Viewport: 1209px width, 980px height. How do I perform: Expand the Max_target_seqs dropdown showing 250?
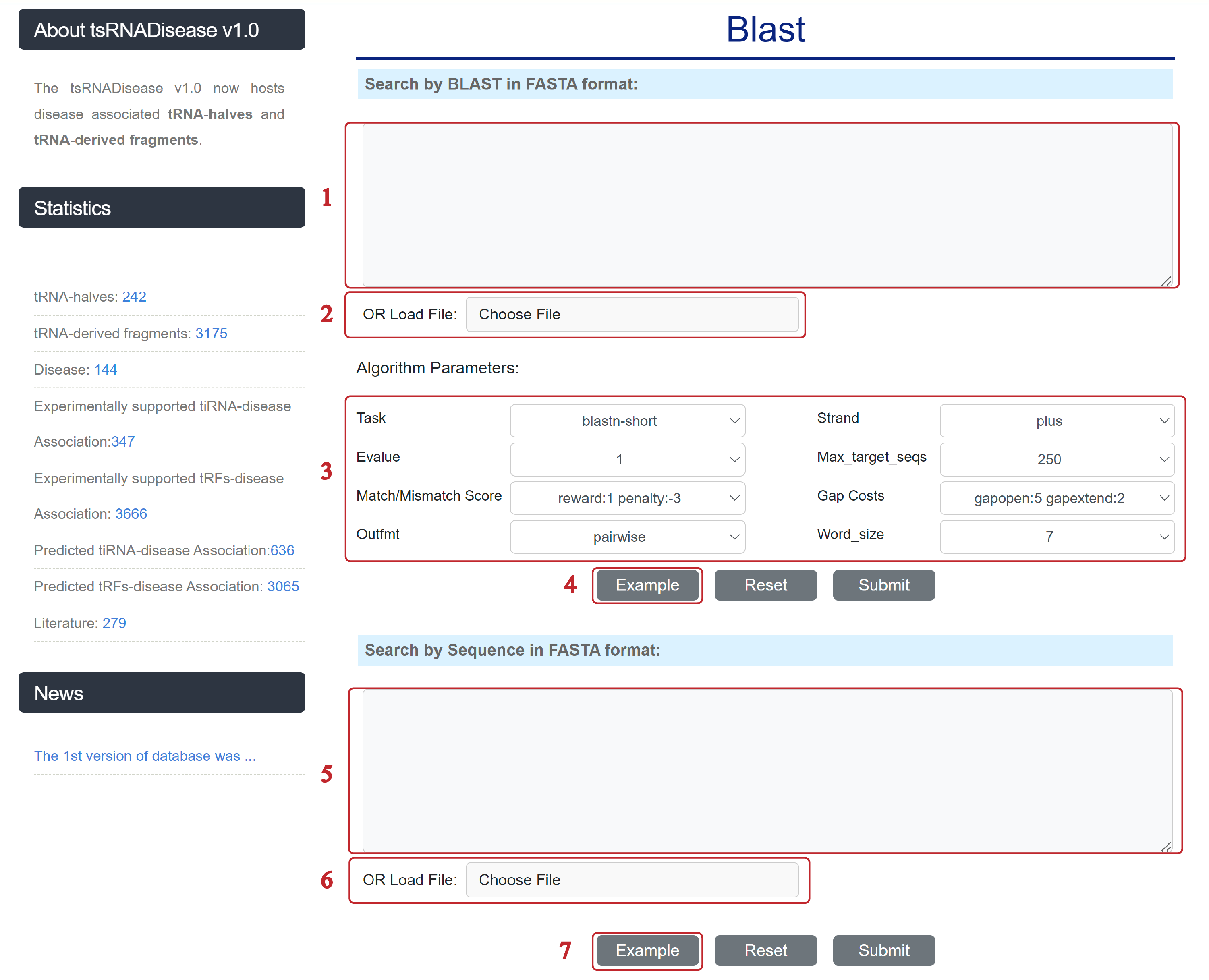(x=1057, y=460)
